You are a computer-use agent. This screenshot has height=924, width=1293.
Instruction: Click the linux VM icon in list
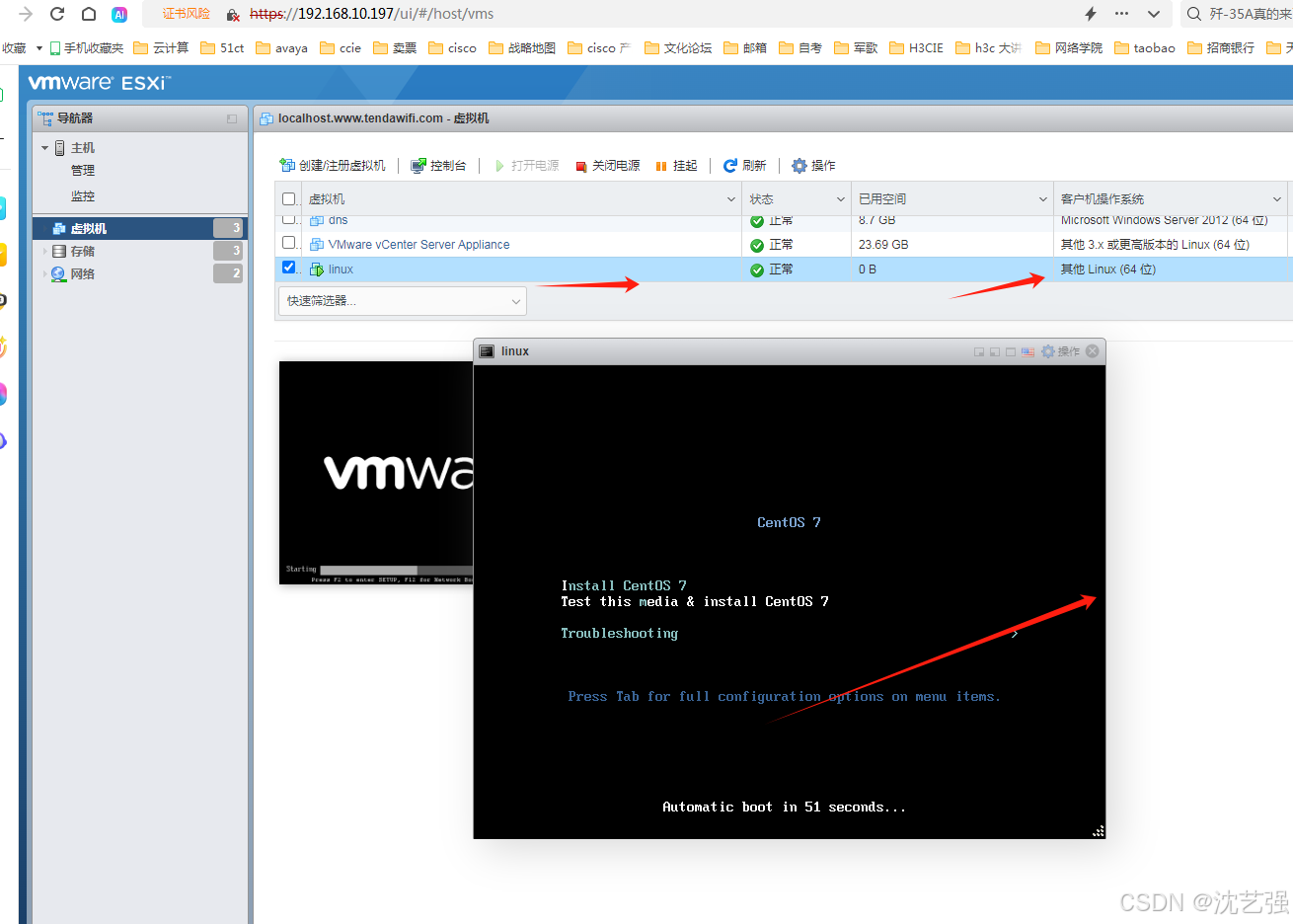[317, 269]
